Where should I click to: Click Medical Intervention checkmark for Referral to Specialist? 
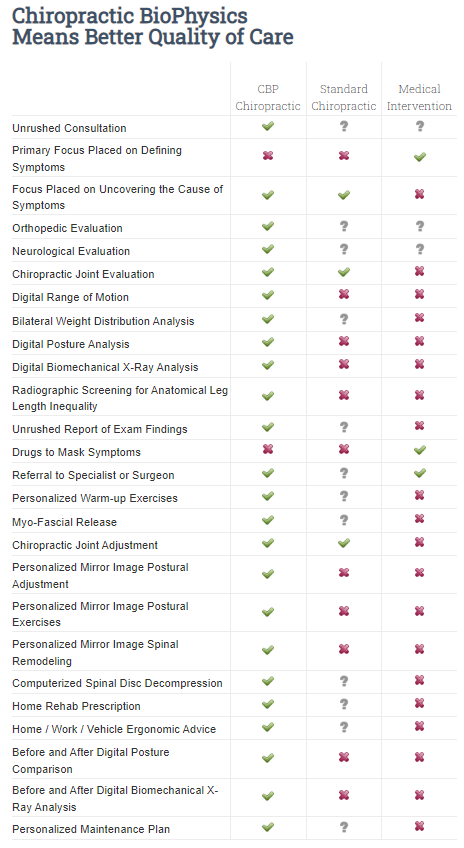(x=420, y=474)
